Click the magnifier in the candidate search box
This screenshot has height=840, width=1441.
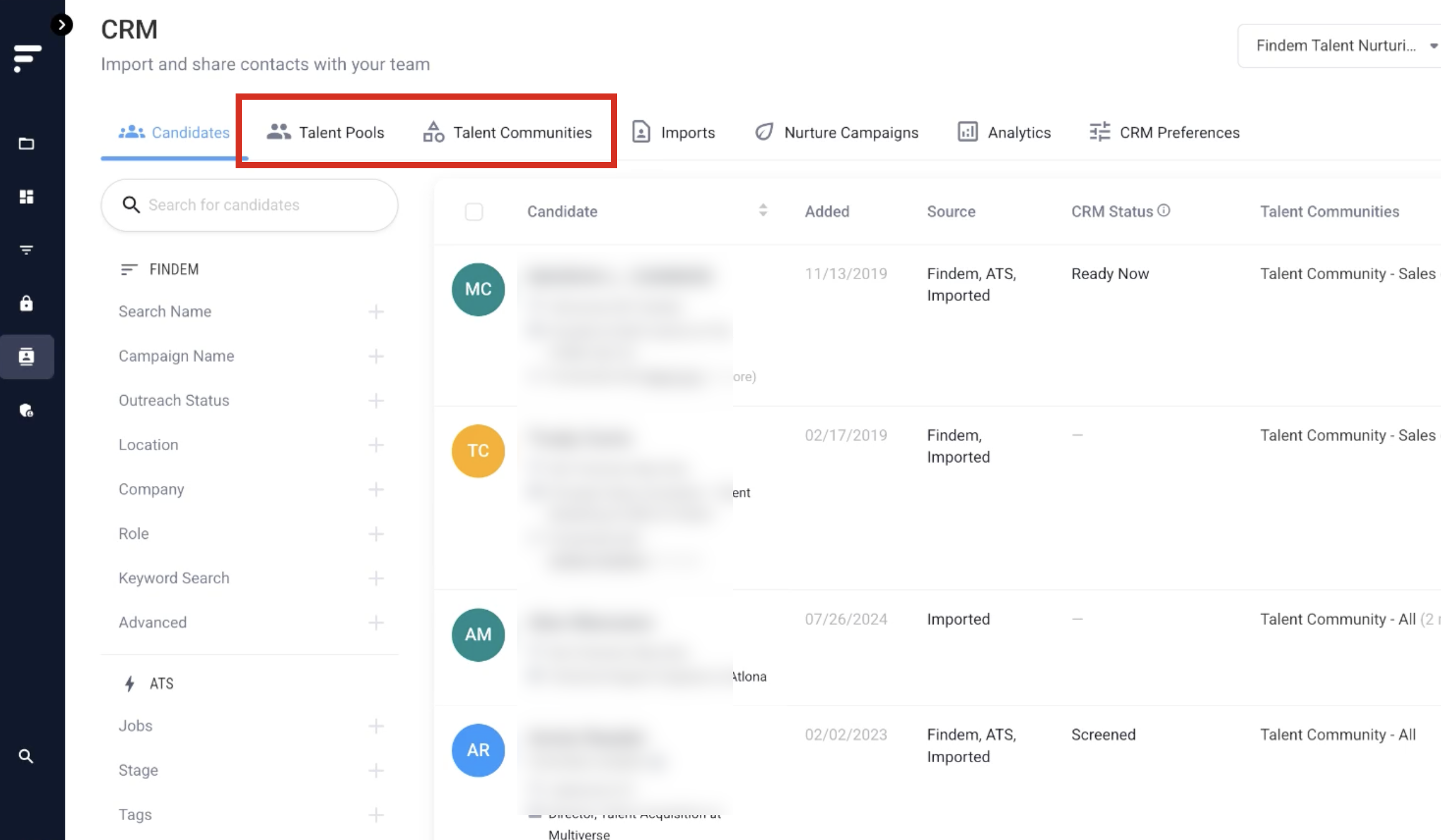(131, 204)
